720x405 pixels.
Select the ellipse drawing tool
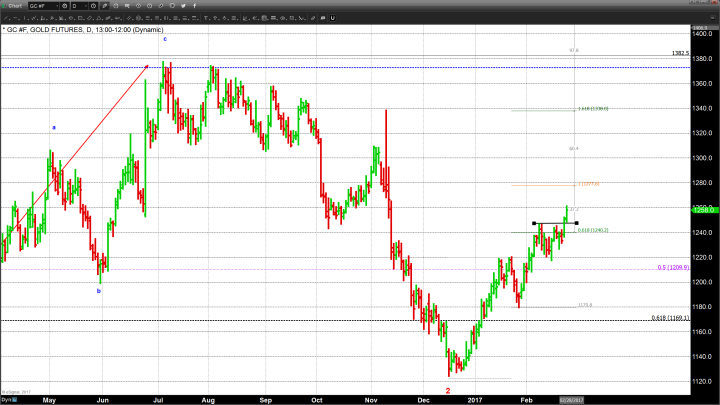click(89, 18)
